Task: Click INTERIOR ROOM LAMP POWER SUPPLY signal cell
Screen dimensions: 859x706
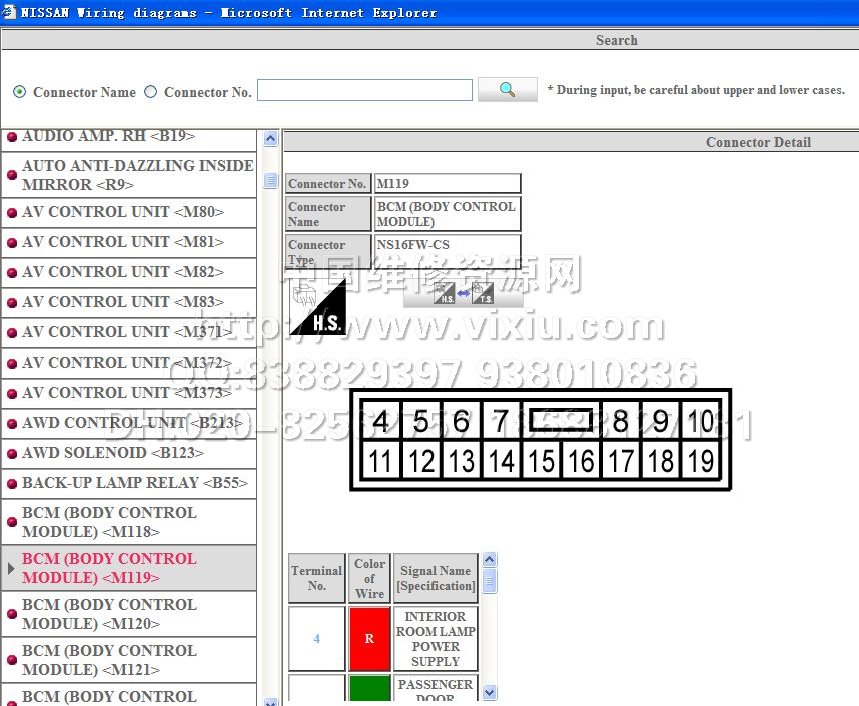Action: coord(436,639)
